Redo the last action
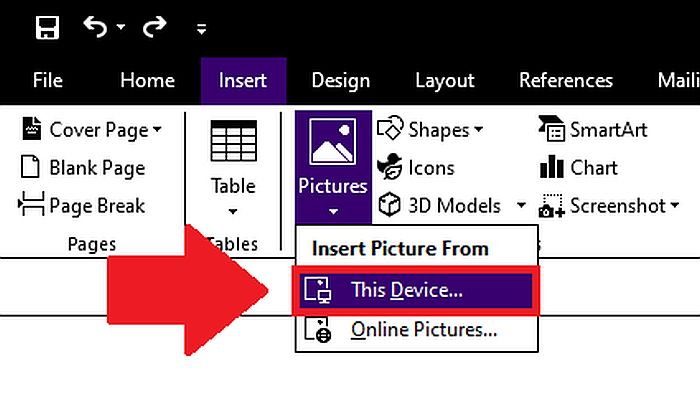700x397 pixels. click(154, 27)
